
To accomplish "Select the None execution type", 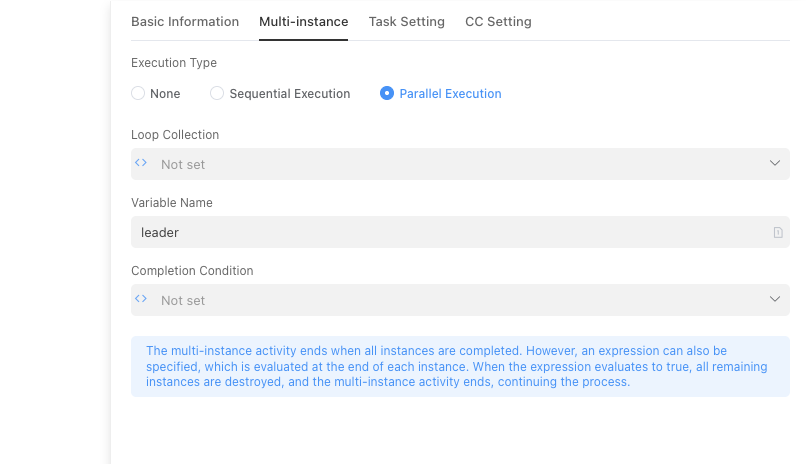I will tap(139, 94).
